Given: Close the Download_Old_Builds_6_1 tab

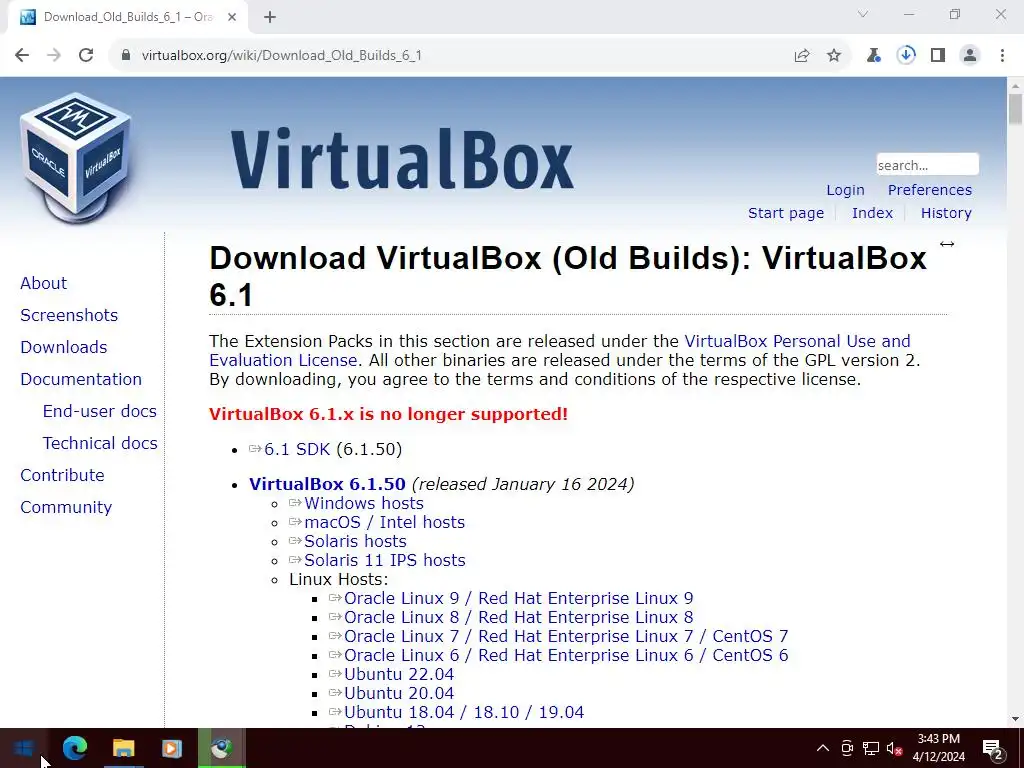Looking at the screenshot, I should (232, 17).
